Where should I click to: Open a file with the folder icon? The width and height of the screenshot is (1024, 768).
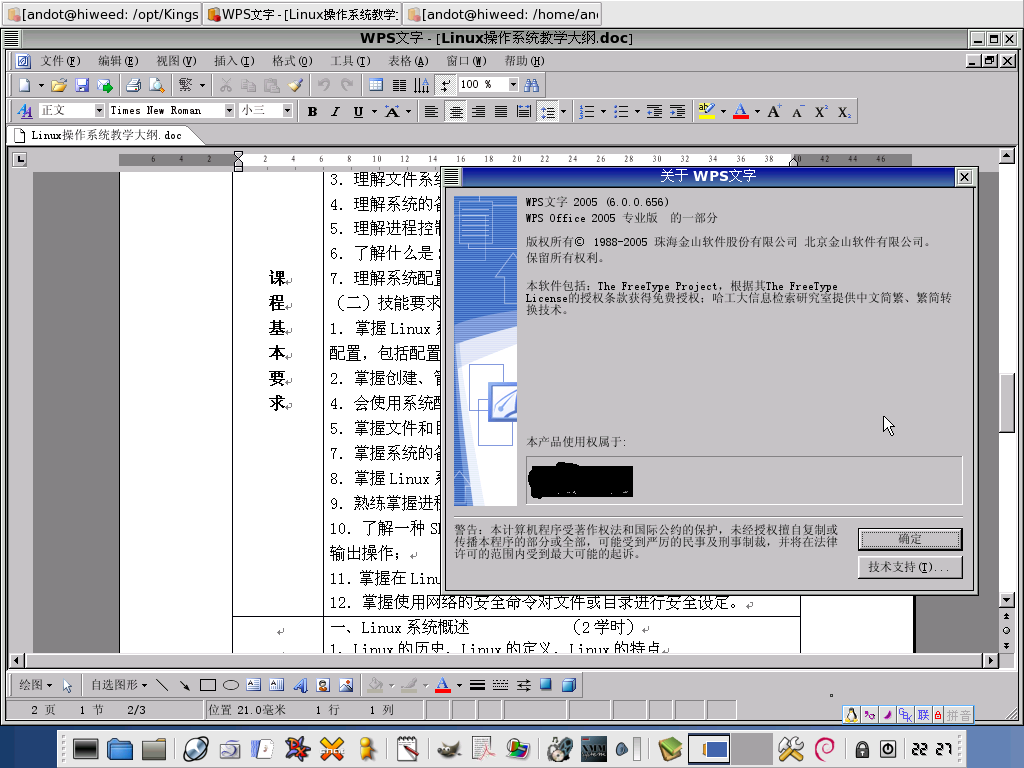(x=59, y=85)
